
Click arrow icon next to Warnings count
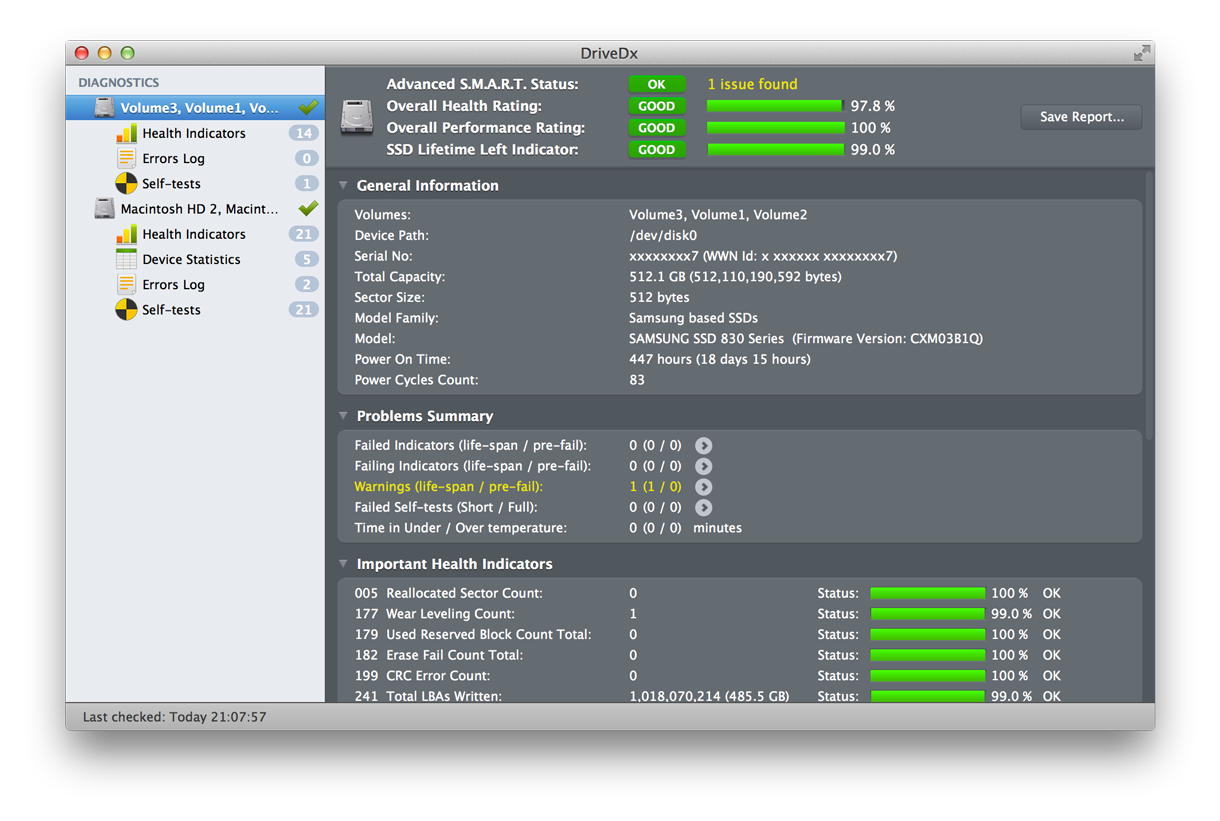tap(704, 487)
